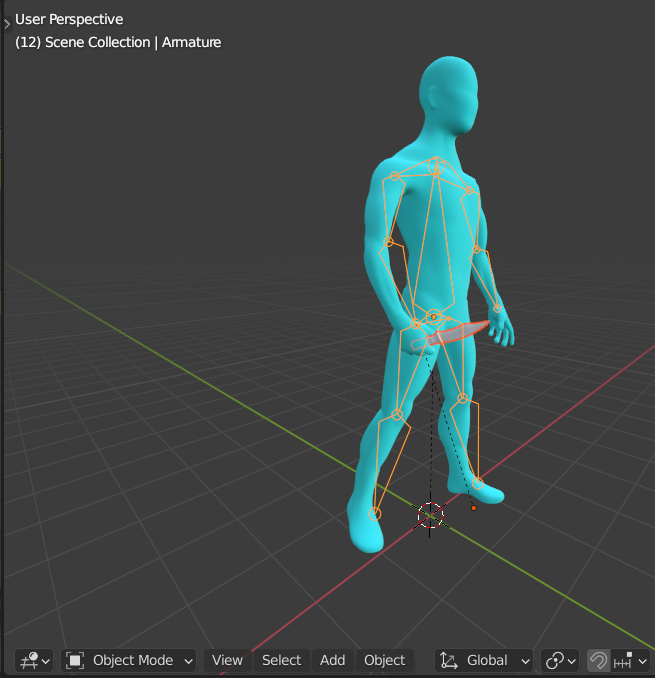Click the 3D cursor on the grid

click(x=430, y=515)
